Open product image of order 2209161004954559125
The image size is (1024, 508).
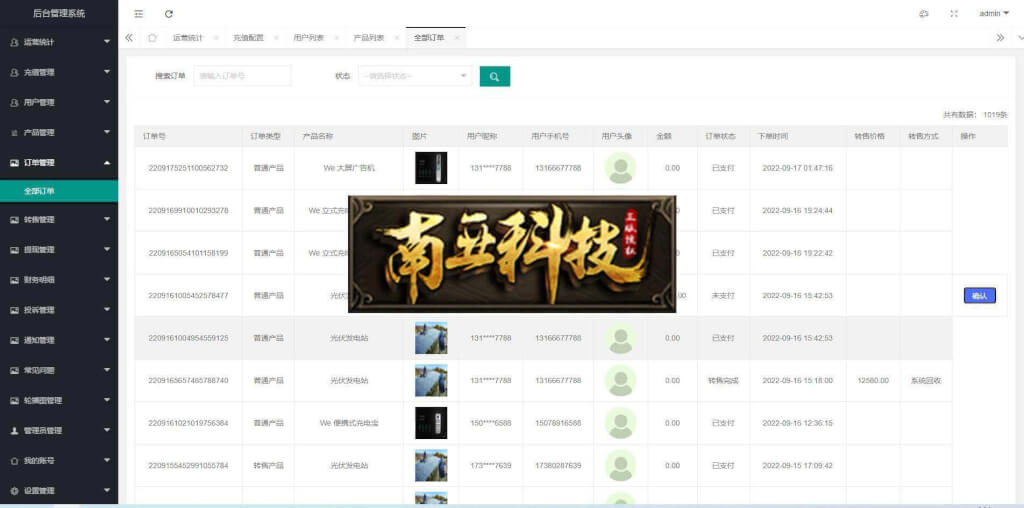[431, 338]
